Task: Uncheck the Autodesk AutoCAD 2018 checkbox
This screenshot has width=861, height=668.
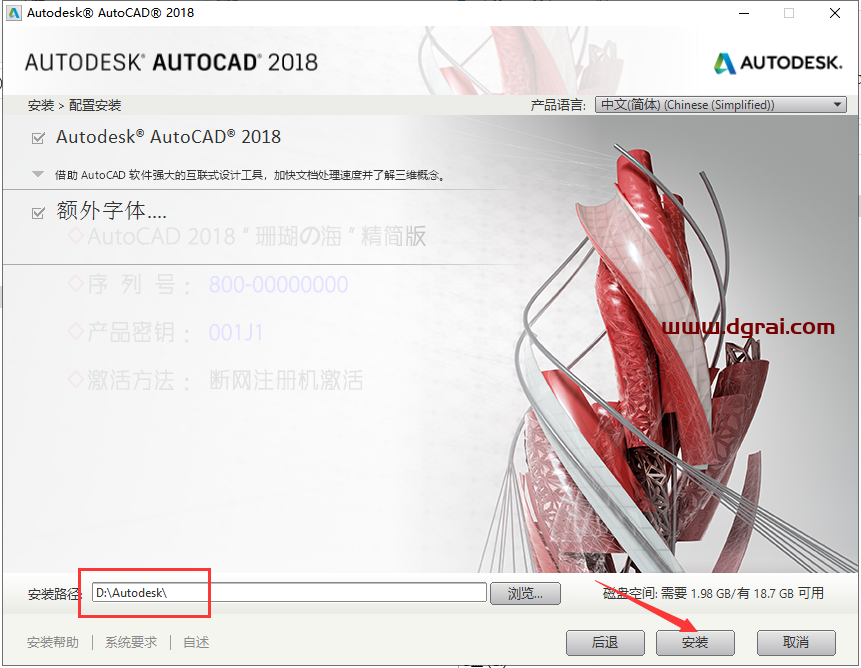Action: pos(38,138)
